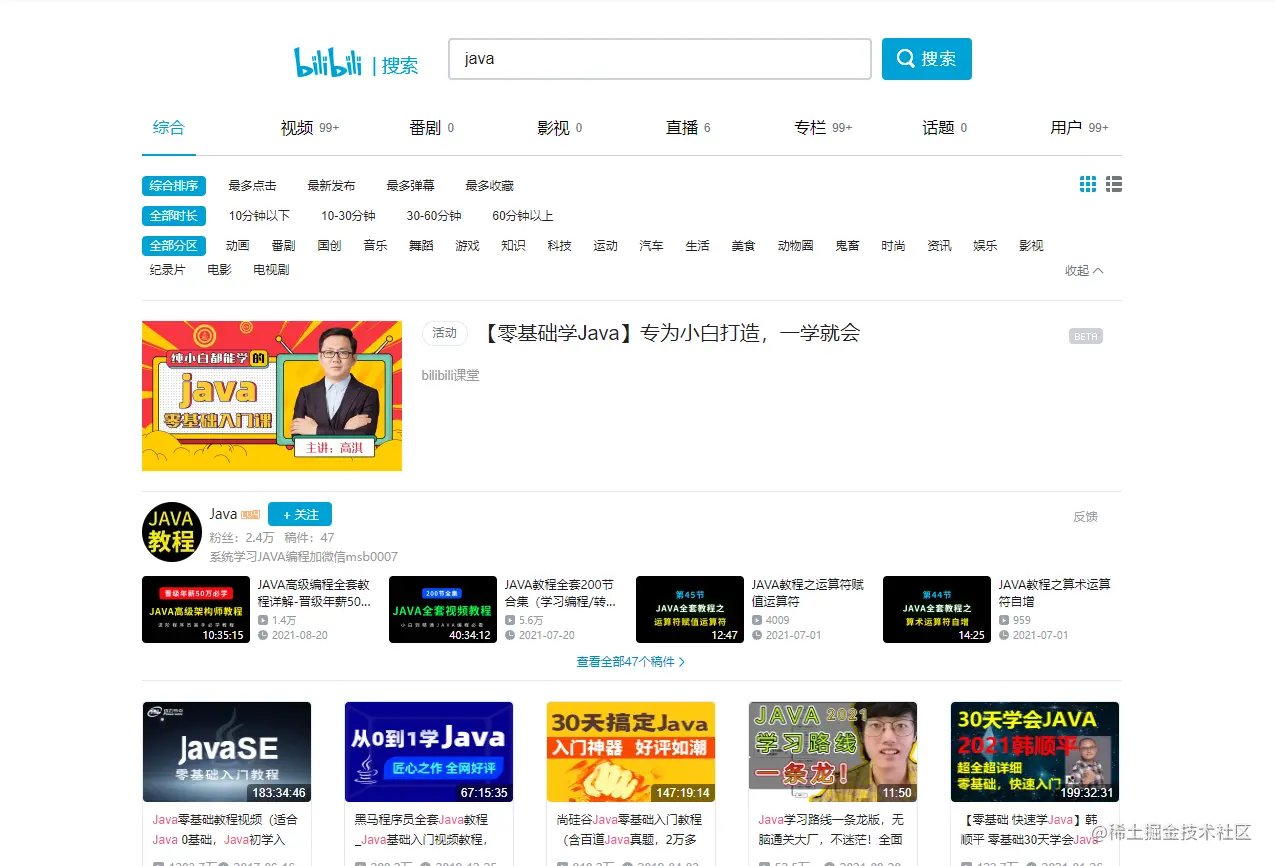The image size is (1275, 866).
Task: Open 运算符赋值运算符 12:47 thumbnail
Action: (690, 610)
